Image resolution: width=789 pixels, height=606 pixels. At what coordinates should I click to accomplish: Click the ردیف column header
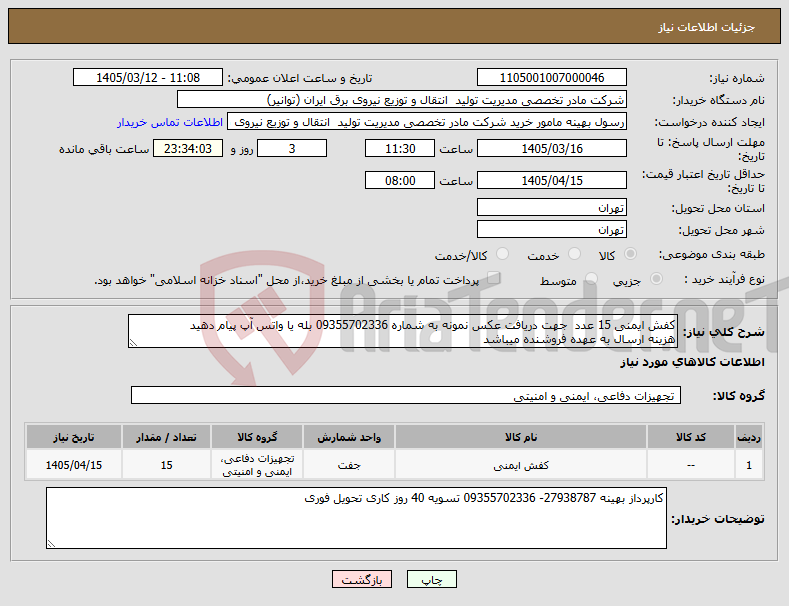[x=749, y=437]
